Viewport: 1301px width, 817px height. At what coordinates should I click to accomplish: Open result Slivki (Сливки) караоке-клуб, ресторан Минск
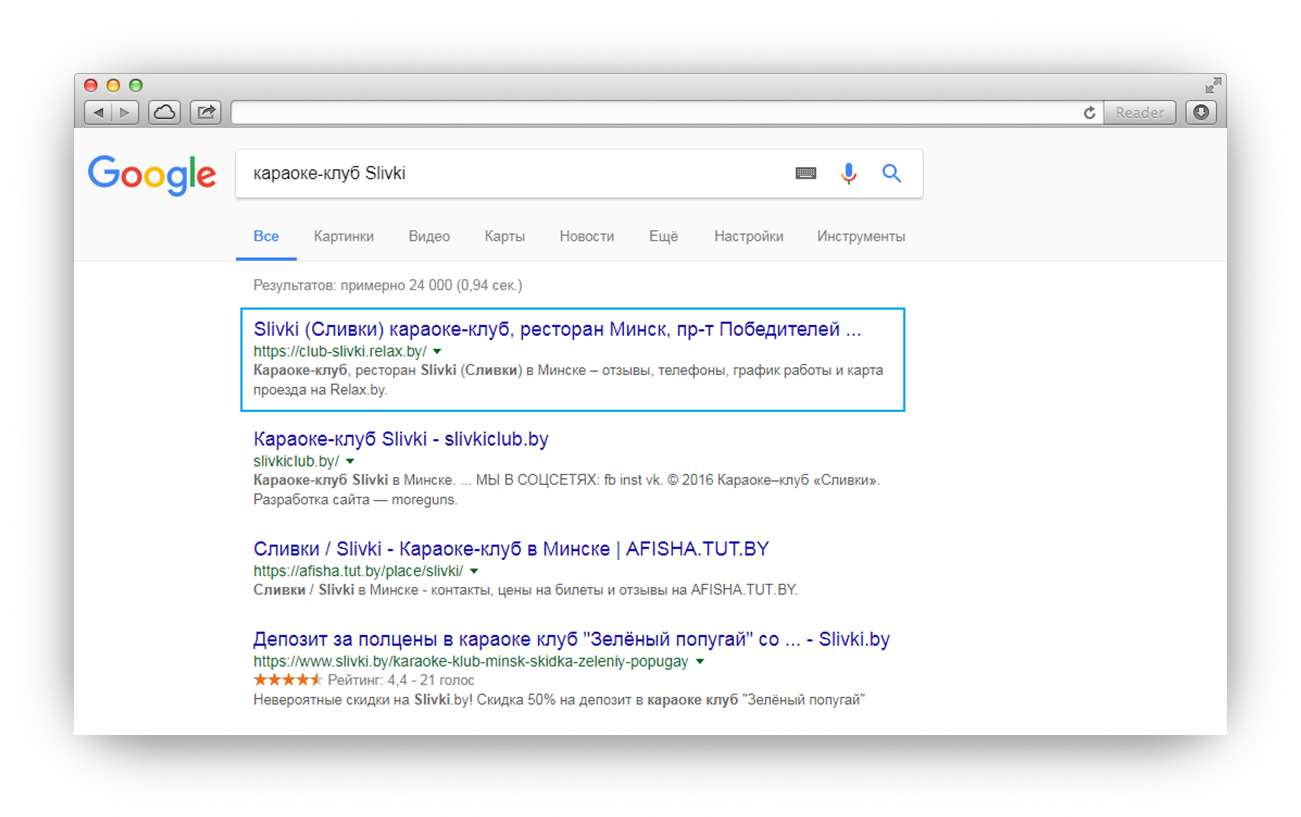pos(557,329)
